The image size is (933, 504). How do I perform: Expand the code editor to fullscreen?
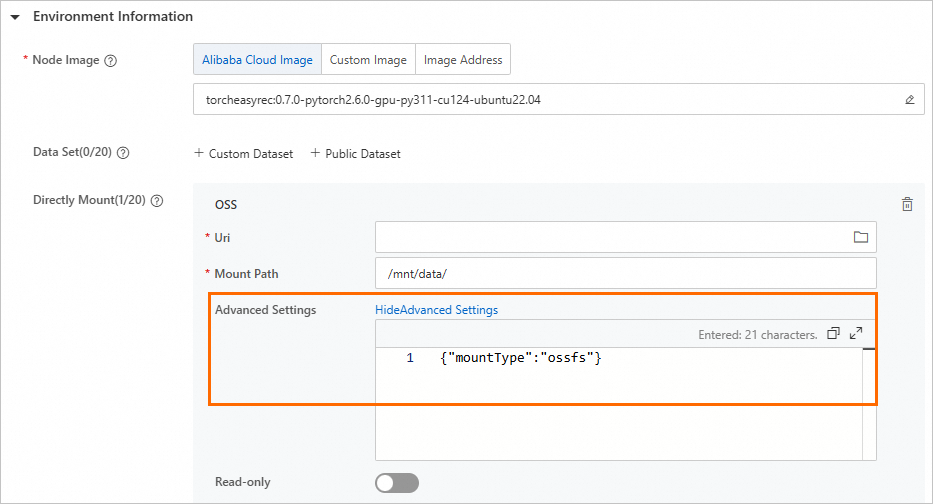(x=856, y=334)
